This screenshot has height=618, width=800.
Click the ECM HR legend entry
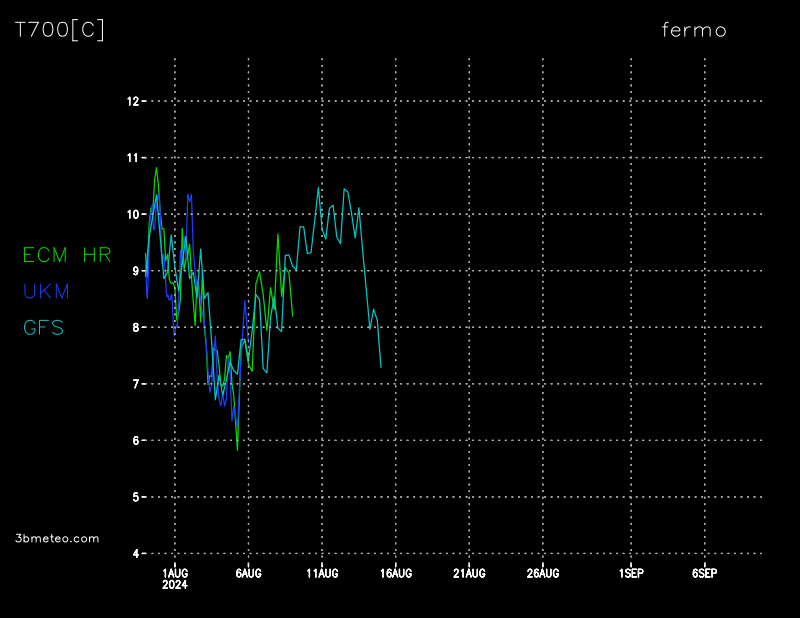coord(67,255)
